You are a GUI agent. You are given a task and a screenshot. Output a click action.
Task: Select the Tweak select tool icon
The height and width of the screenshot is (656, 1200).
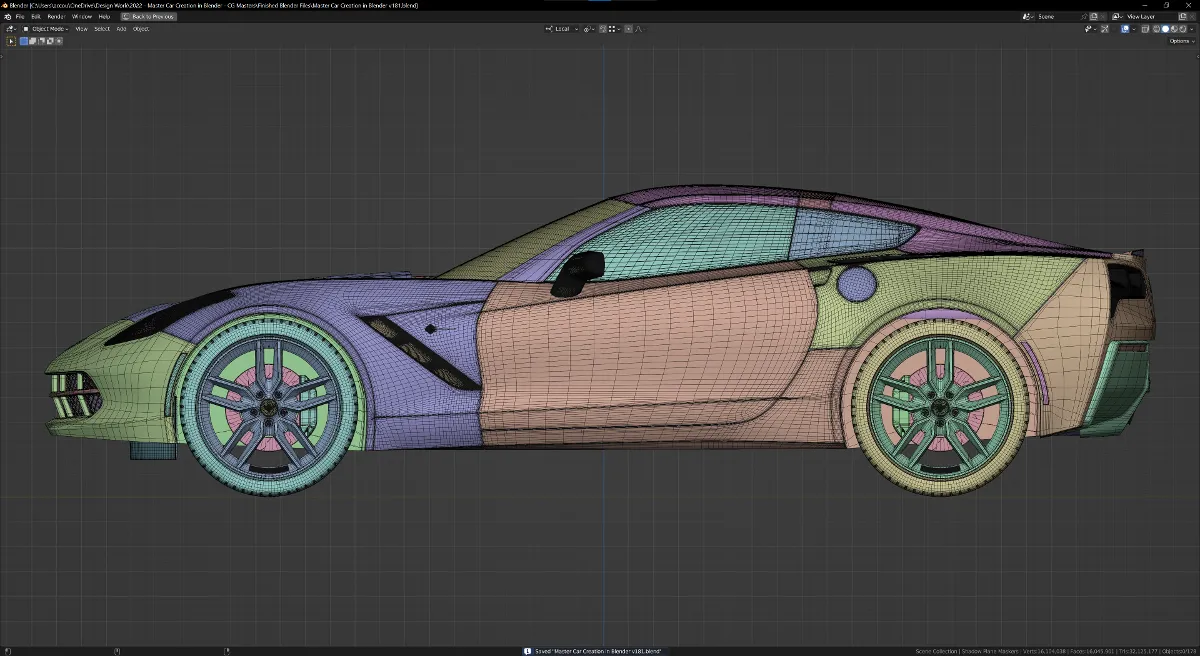[12, 41]
